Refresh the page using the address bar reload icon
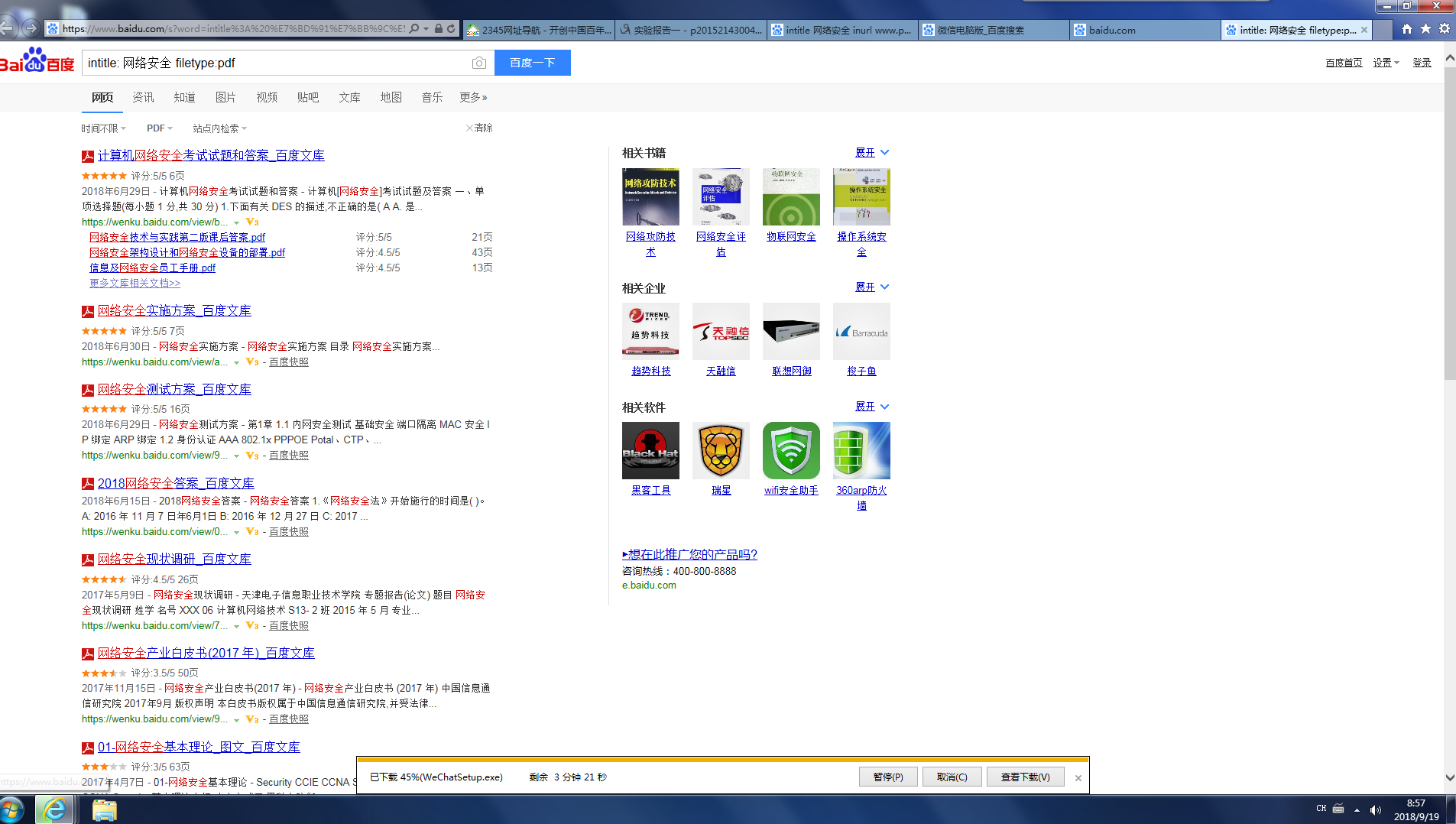 (451, 29)
